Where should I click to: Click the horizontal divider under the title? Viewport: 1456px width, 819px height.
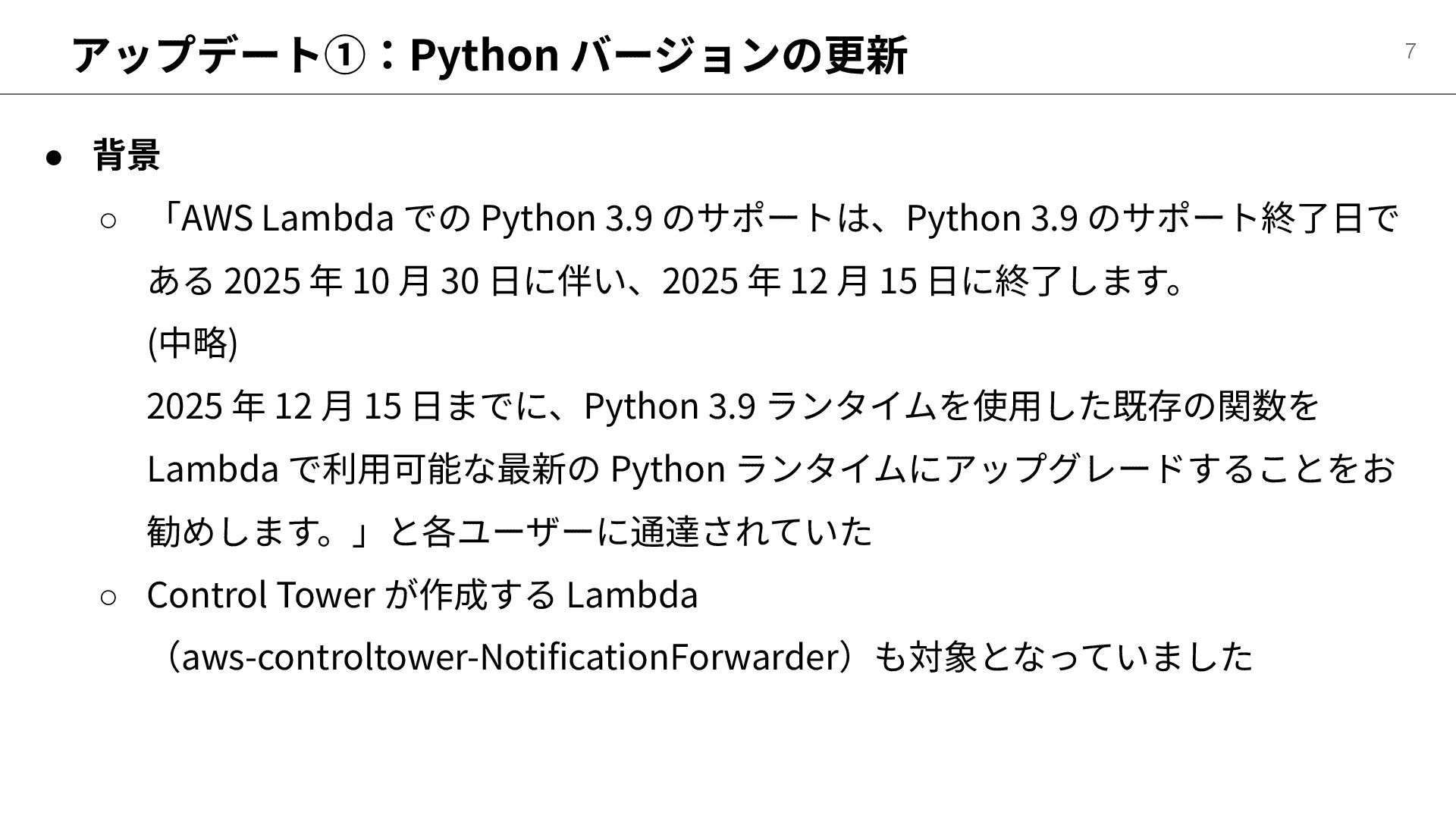728,94
